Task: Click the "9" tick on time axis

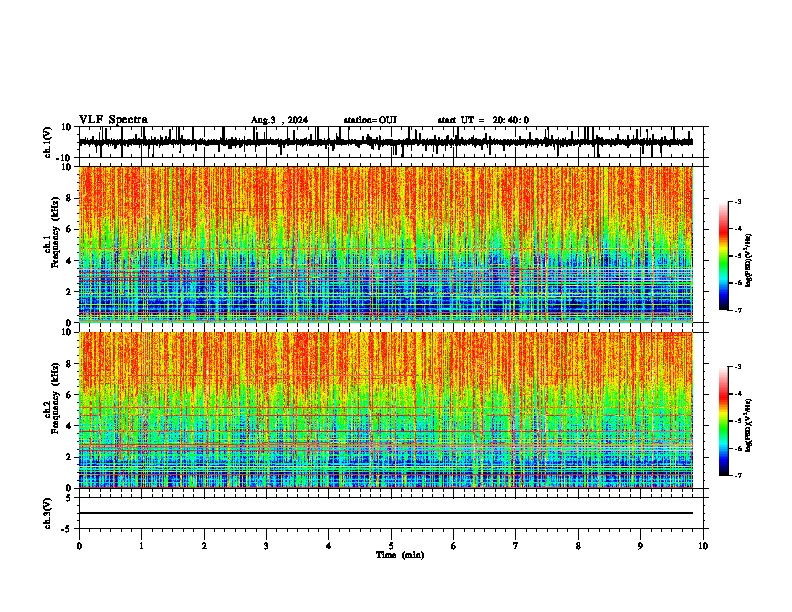Action: pos(640,546)
